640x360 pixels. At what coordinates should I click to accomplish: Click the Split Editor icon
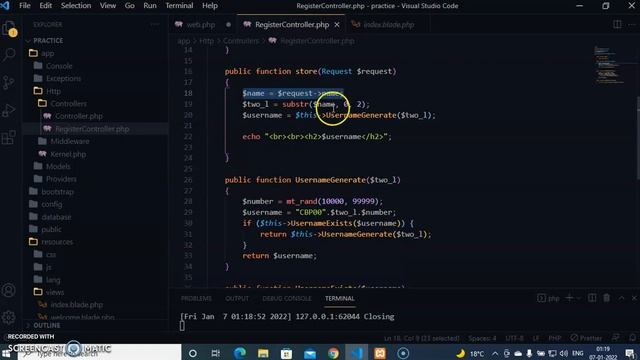pyautogui.click(x=617, y=24)
